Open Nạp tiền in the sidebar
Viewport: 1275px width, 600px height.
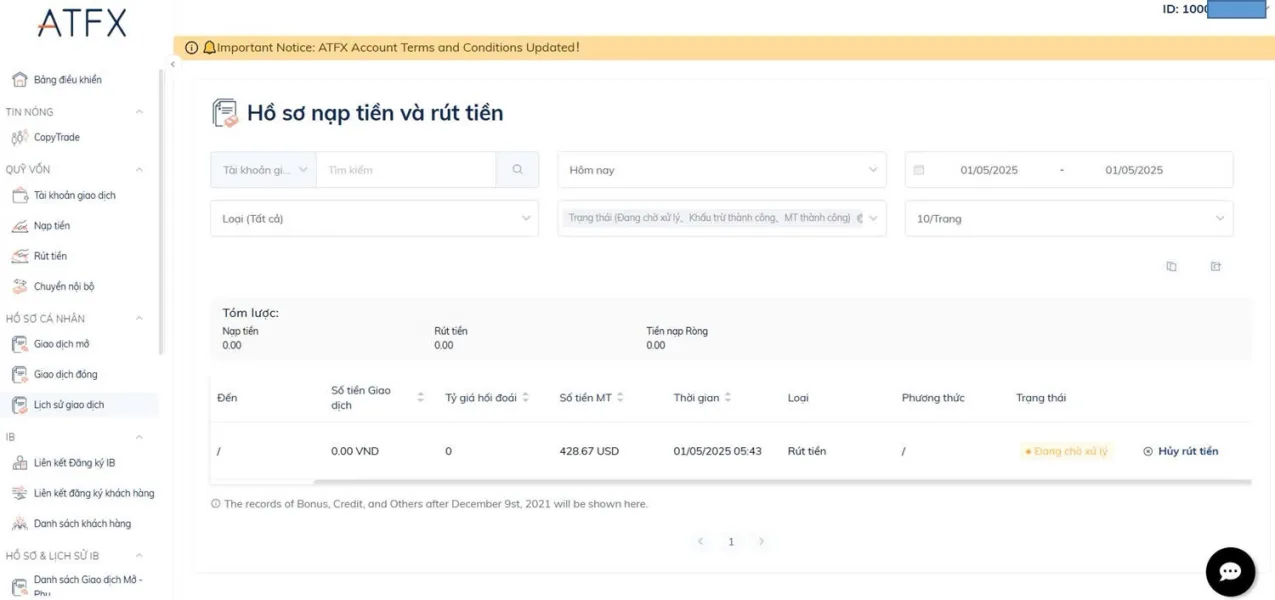52,226
